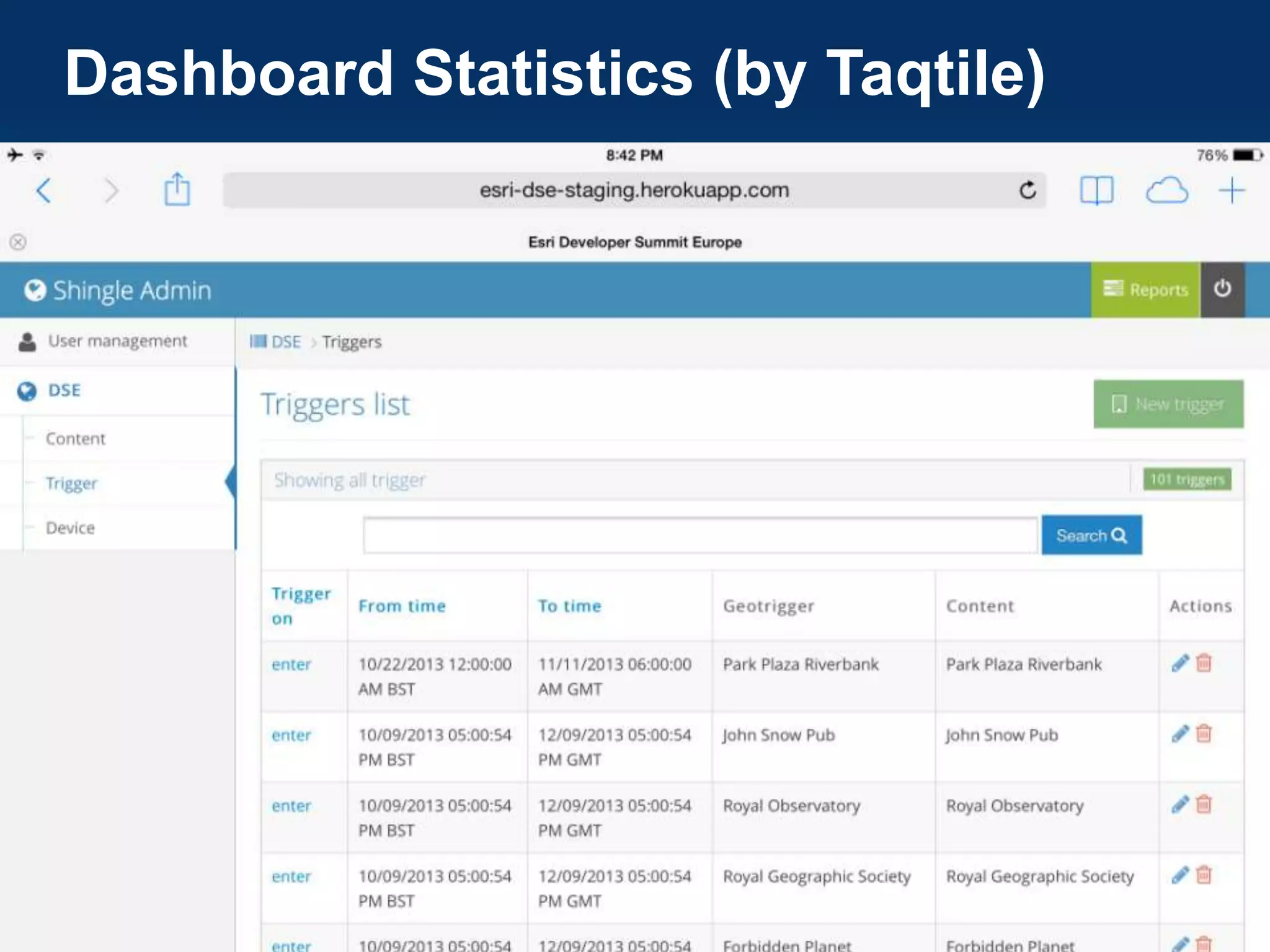Tap the Safari forward arrow
1270x952 pixels.
(x=112, y=190)
